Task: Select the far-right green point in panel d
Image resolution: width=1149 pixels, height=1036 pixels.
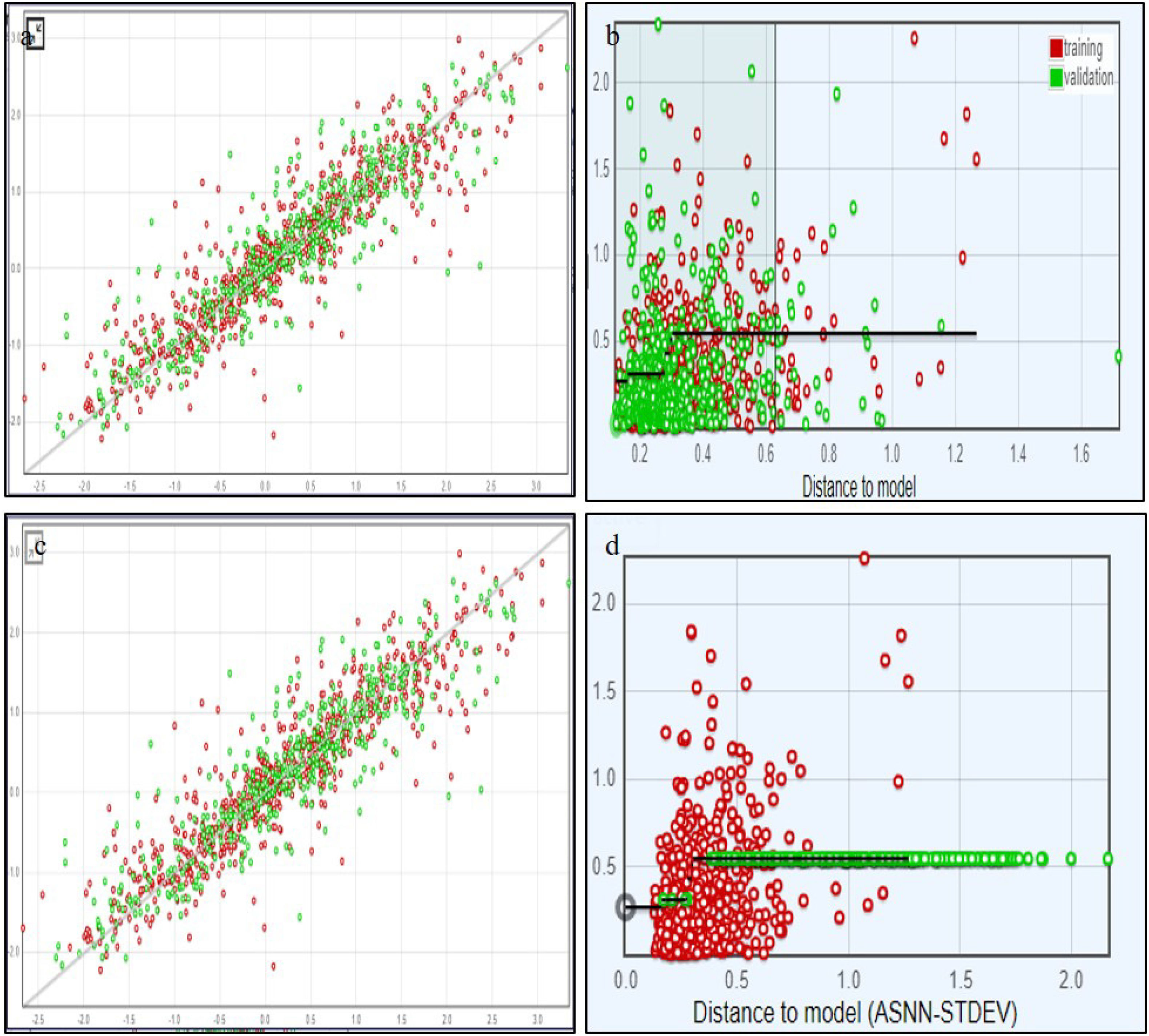Action: point(1108,859)
